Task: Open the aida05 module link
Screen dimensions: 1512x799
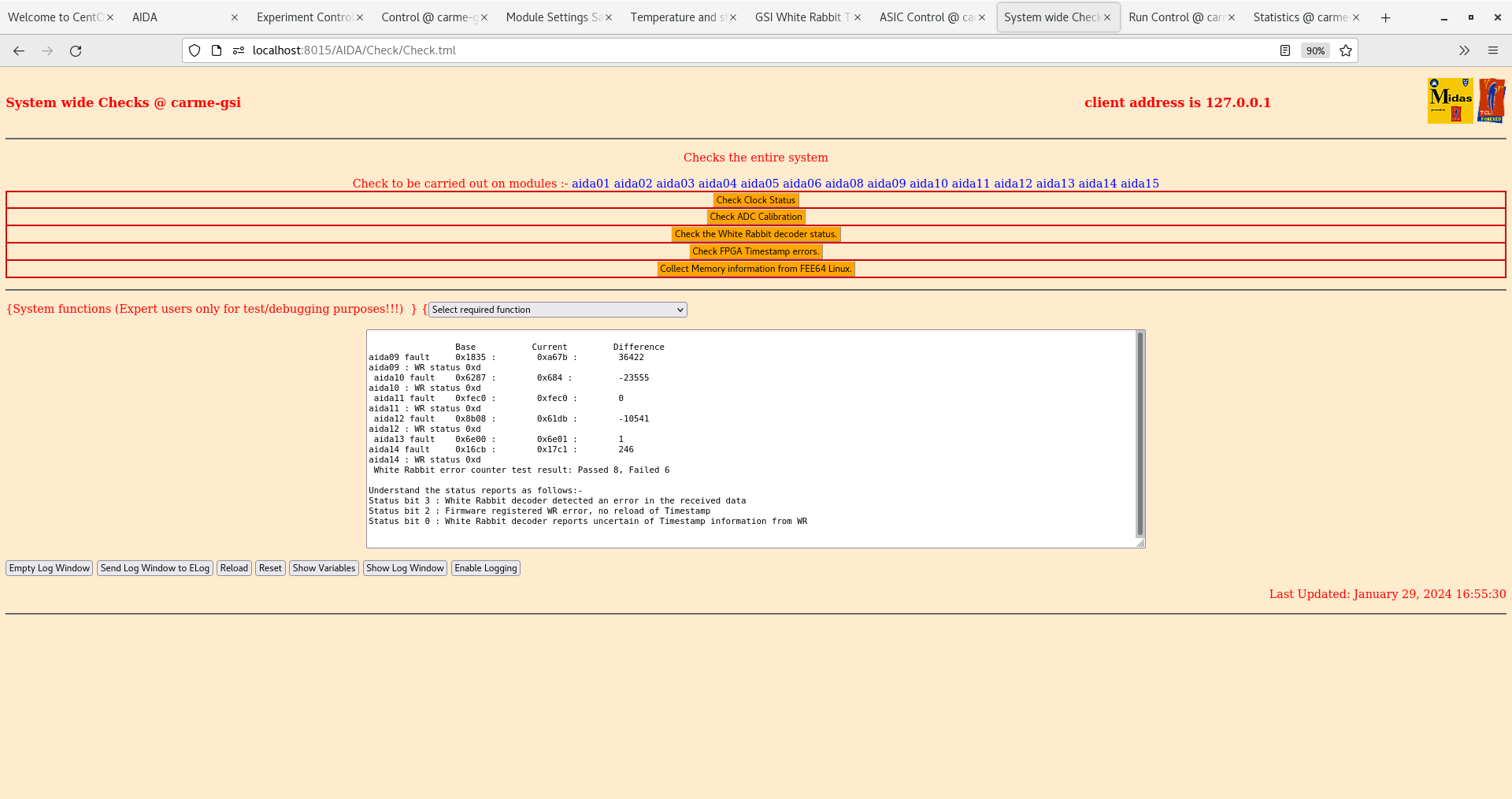Action: coord(758,183)
